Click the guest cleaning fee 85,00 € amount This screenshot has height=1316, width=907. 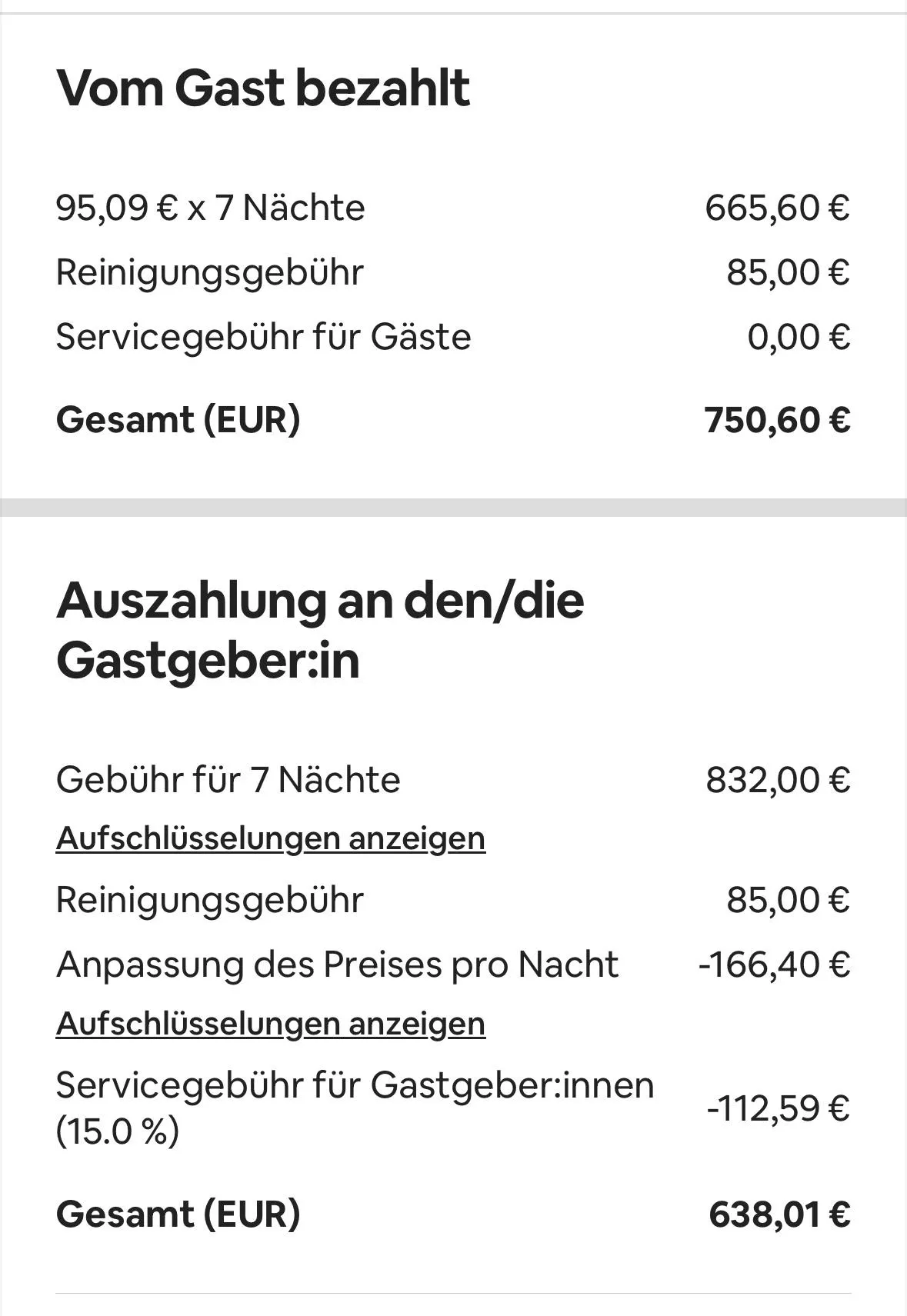789,273
